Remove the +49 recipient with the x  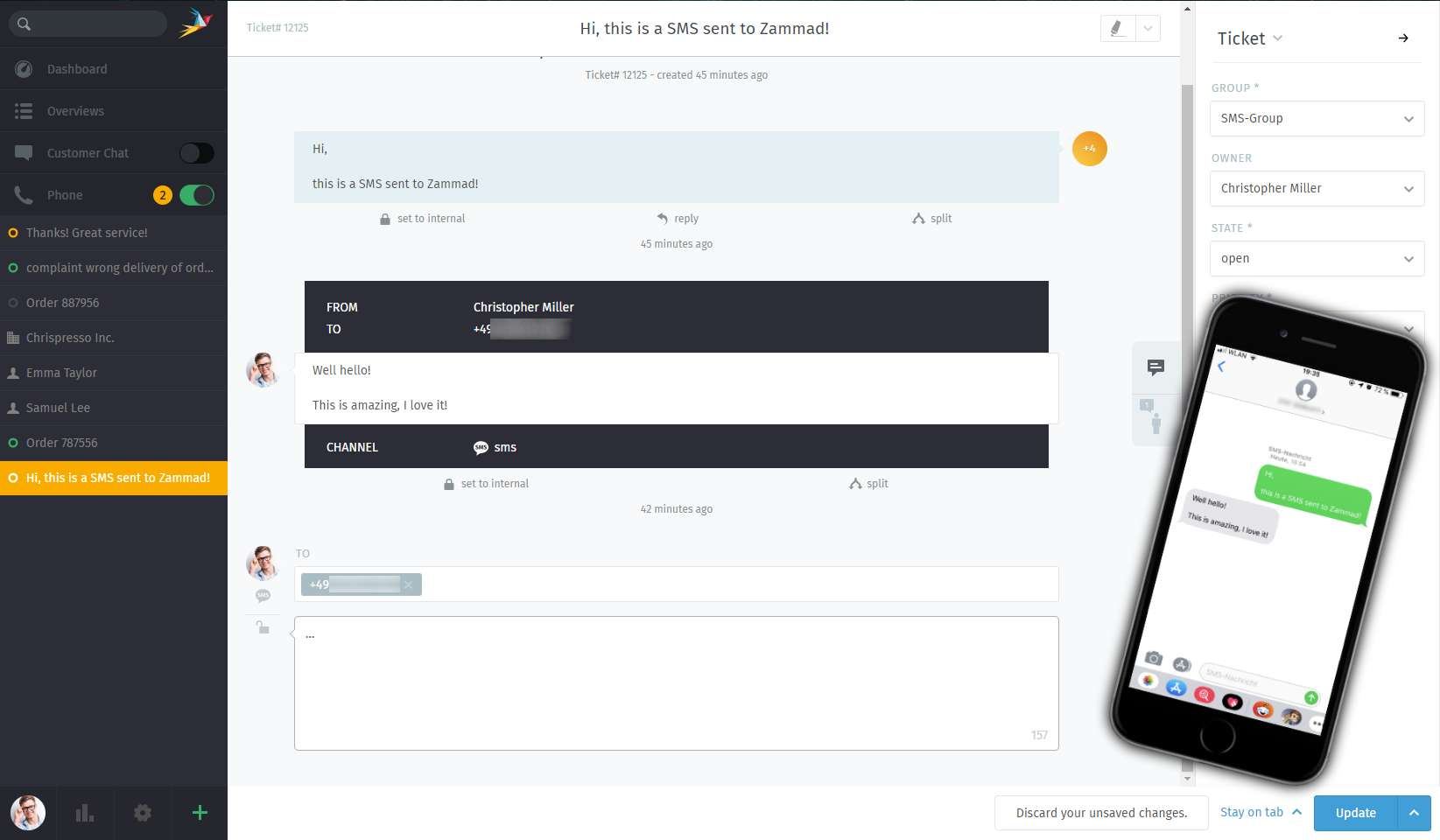[408, 584]
